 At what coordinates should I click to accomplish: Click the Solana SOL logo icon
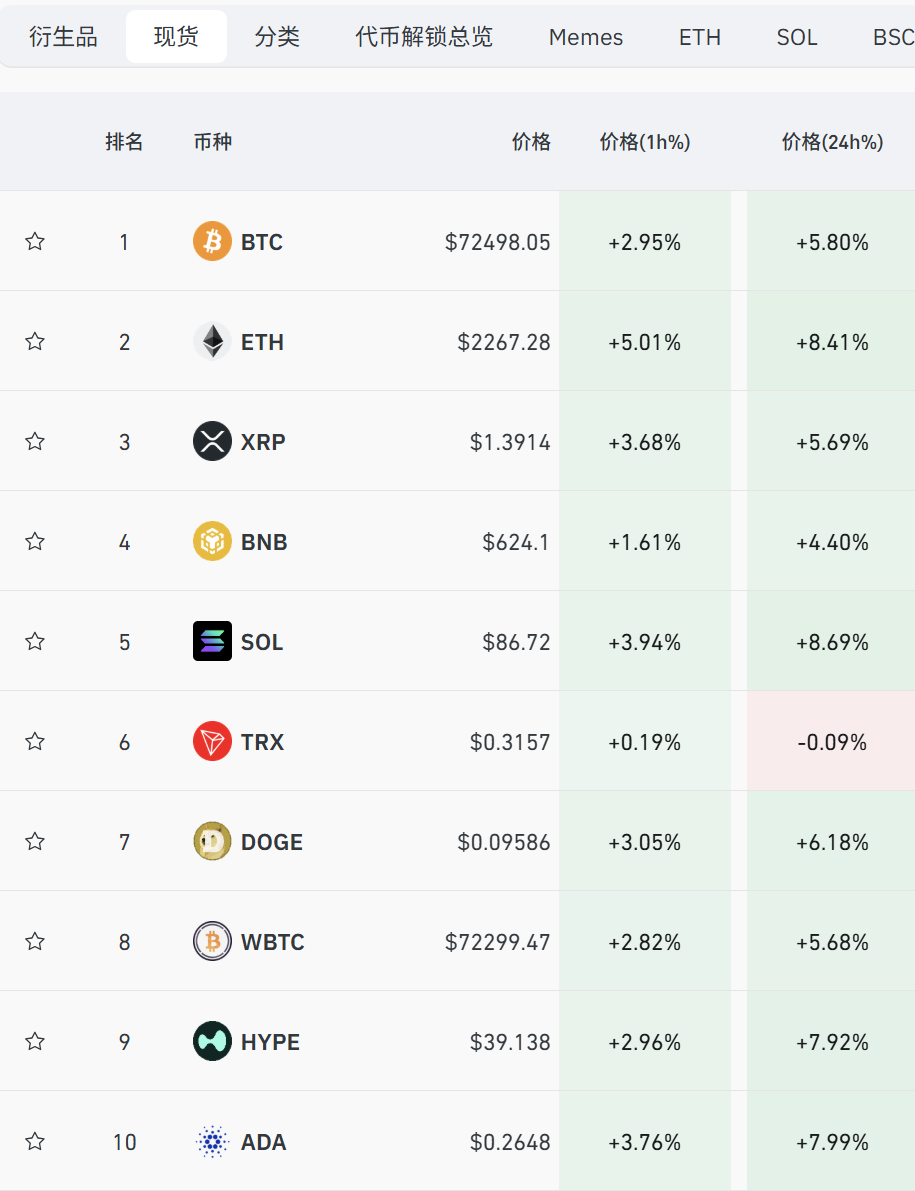tap(212, 641)
